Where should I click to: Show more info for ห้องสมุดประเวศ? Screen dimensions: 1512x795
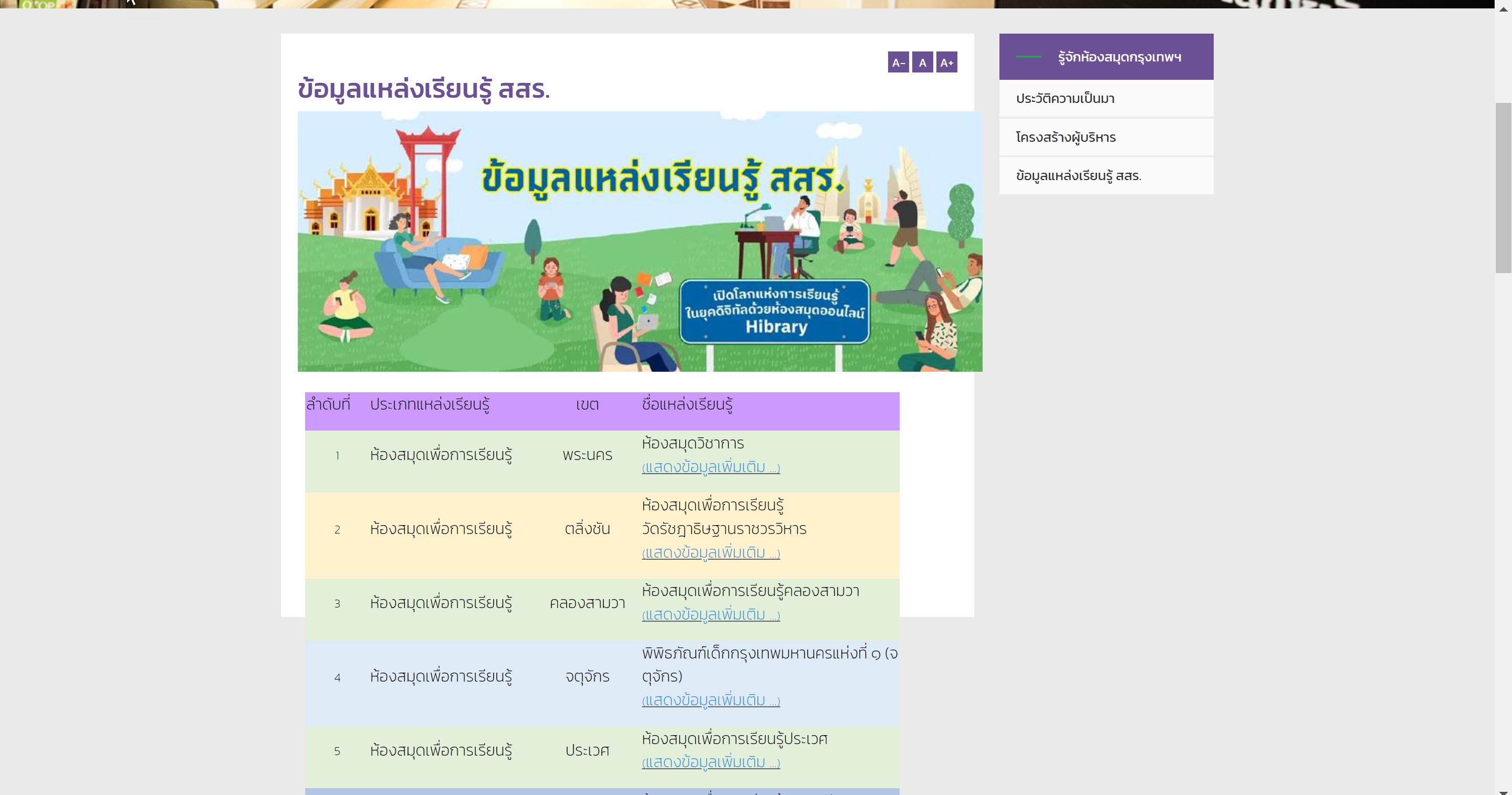710,762
